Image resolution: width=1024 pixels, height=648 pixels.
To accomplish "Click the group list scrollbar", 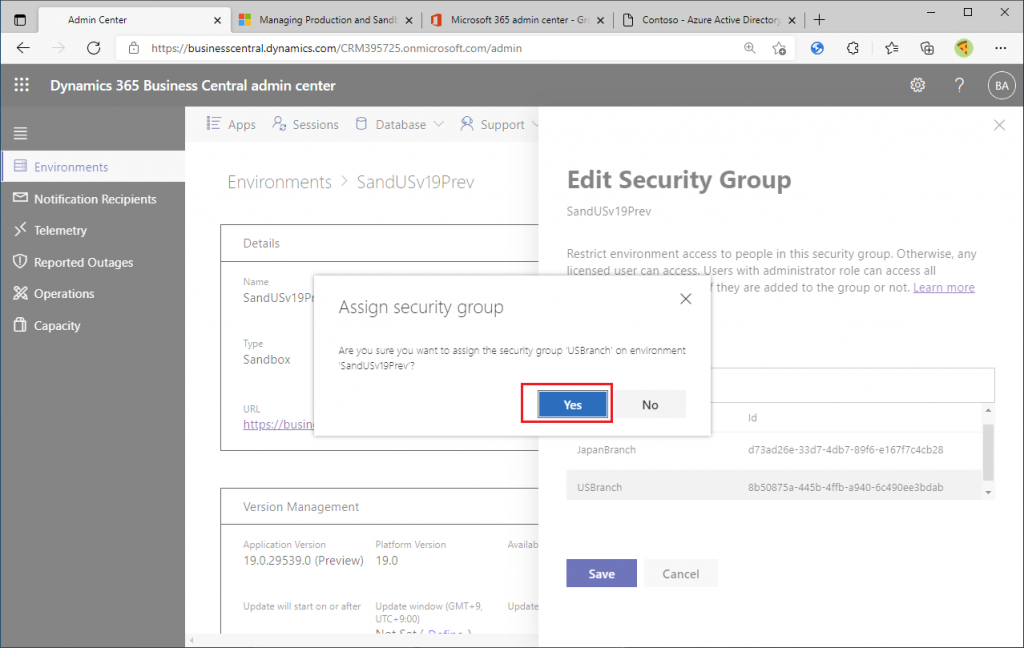I will [988, 452].
